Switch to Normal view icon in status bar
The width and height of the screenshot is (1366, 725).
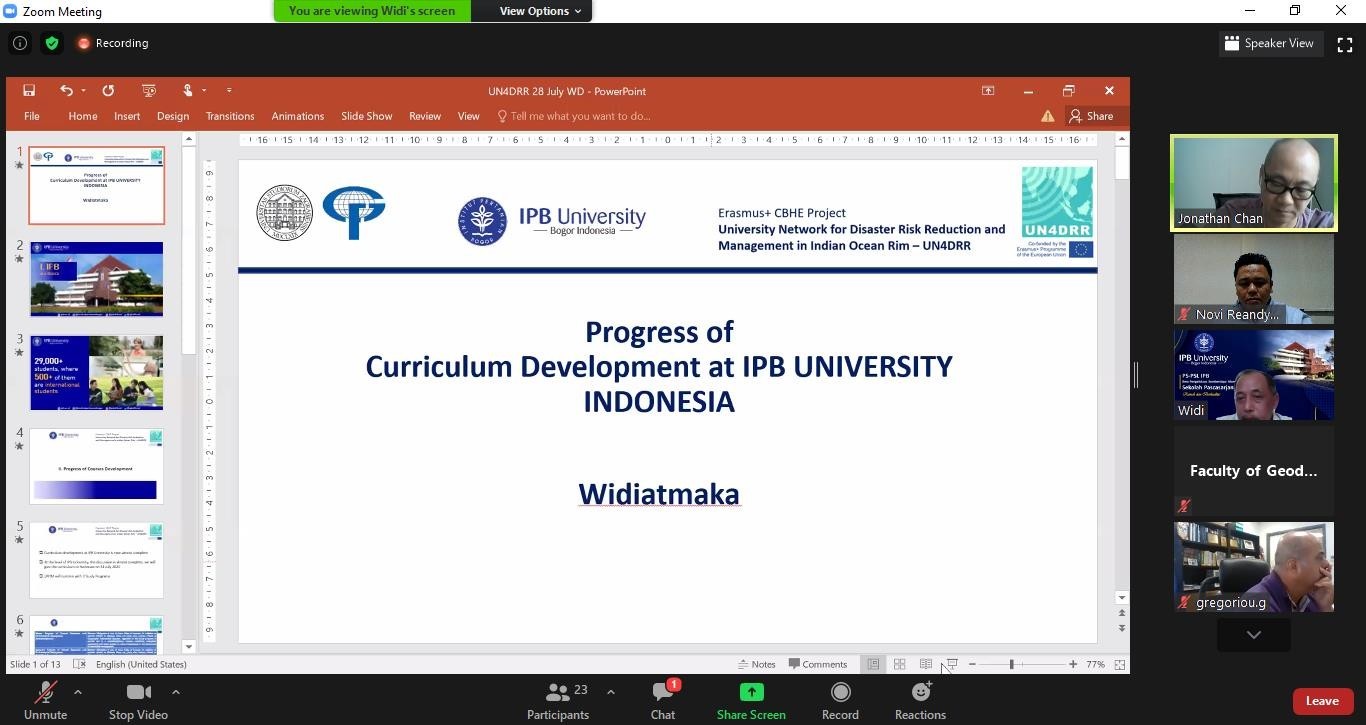tap(873, 664)
